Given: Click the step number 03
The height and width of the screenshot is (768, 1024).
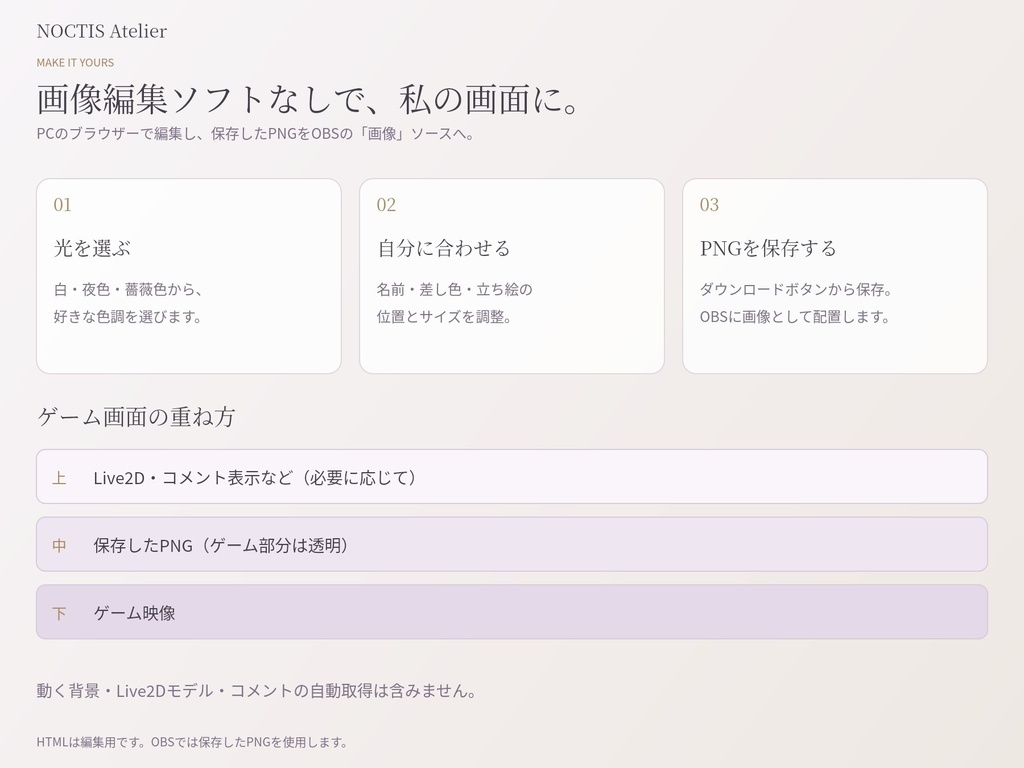Looking at the screenshot, I should [709, 205].
